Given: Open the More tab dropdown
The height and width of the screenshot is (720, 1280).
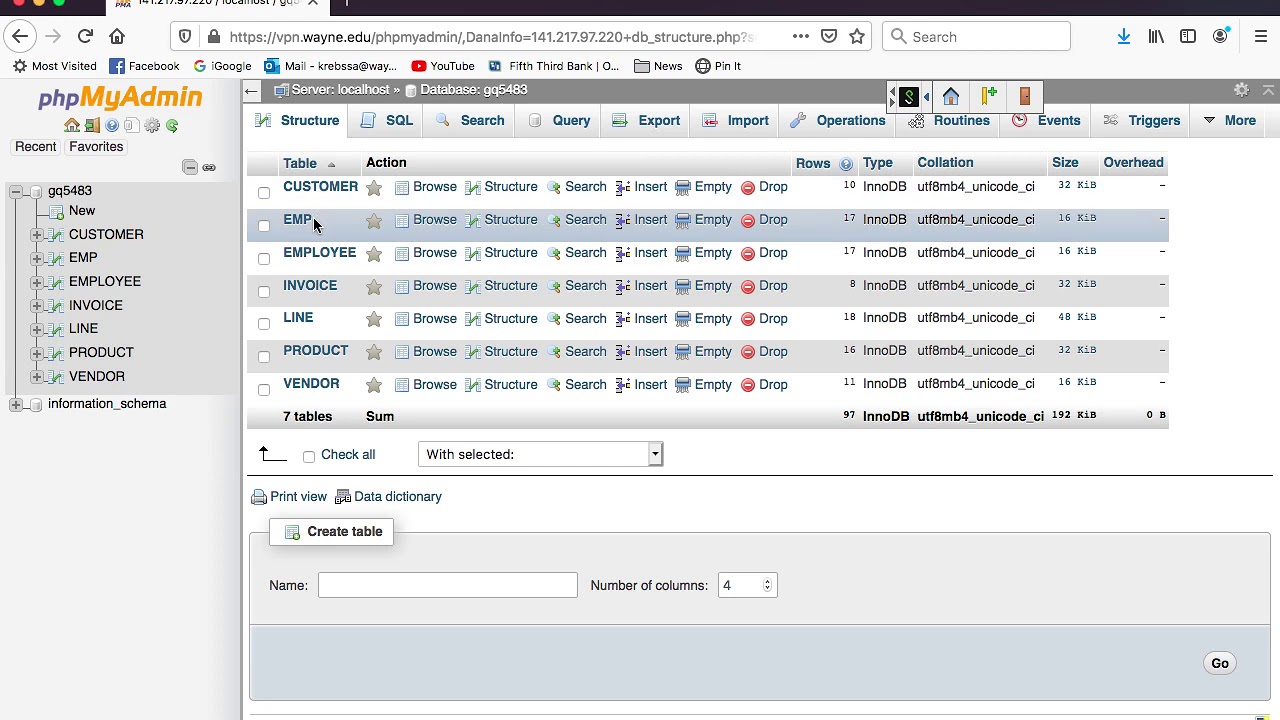Looking at the screenshot, I should 1229,120.
